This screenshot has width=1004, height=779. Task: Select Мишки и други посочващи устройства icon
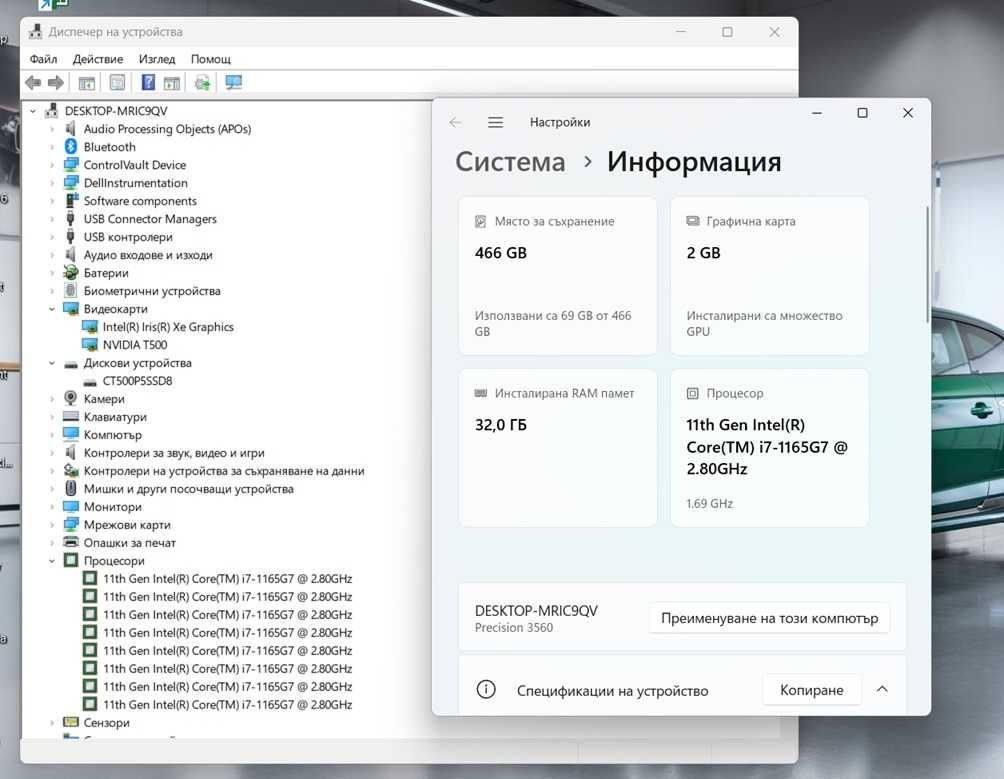pyautogui.click(x=71, y=488)
